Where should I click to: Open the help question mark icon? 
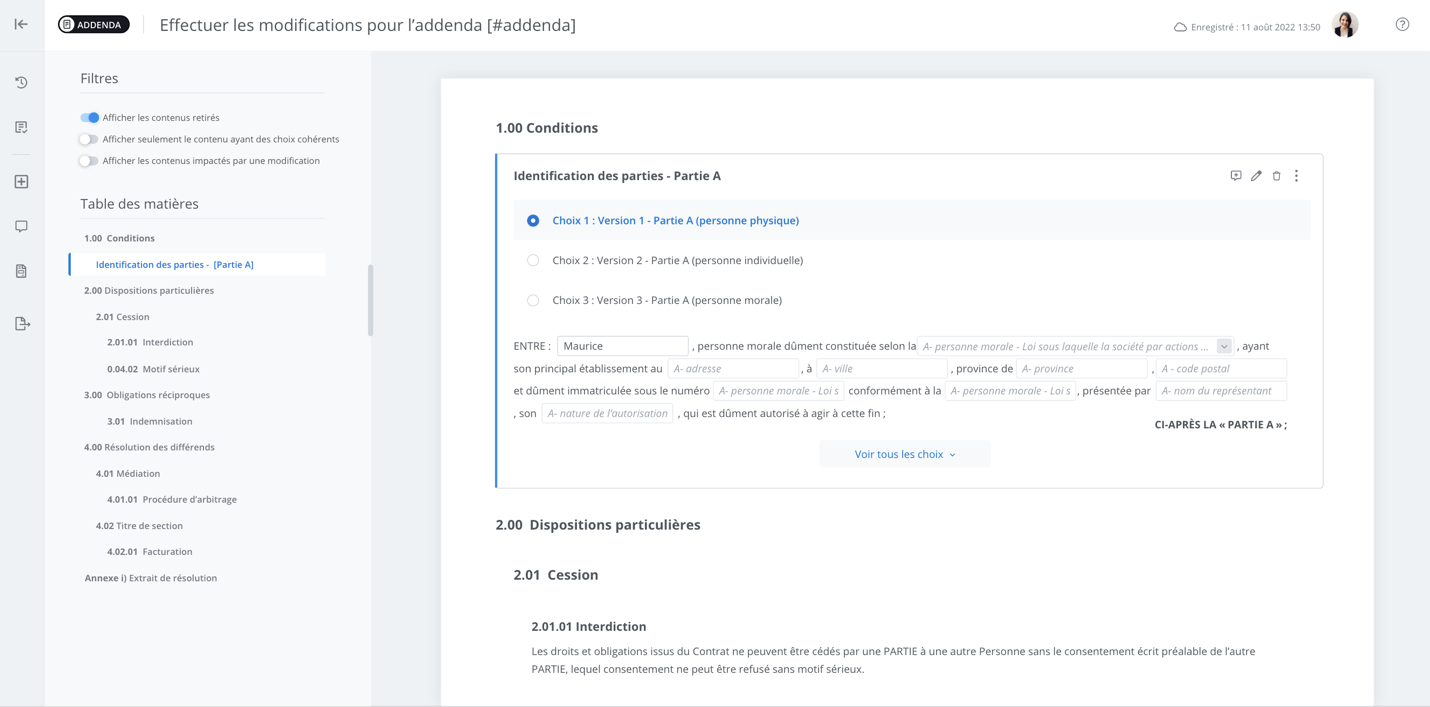[x=1402, y=25]
